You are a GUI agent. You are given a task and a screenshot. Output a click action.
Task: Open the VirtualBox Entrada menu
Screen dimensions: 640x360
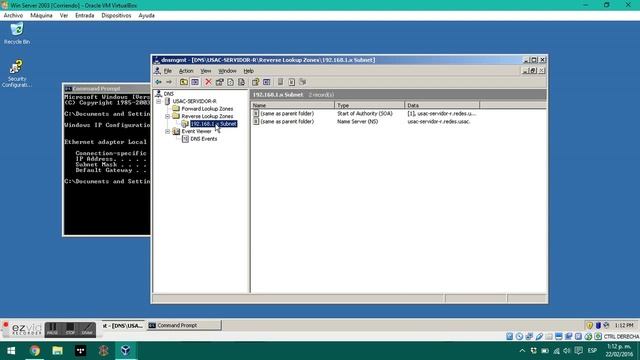(84, 16)
